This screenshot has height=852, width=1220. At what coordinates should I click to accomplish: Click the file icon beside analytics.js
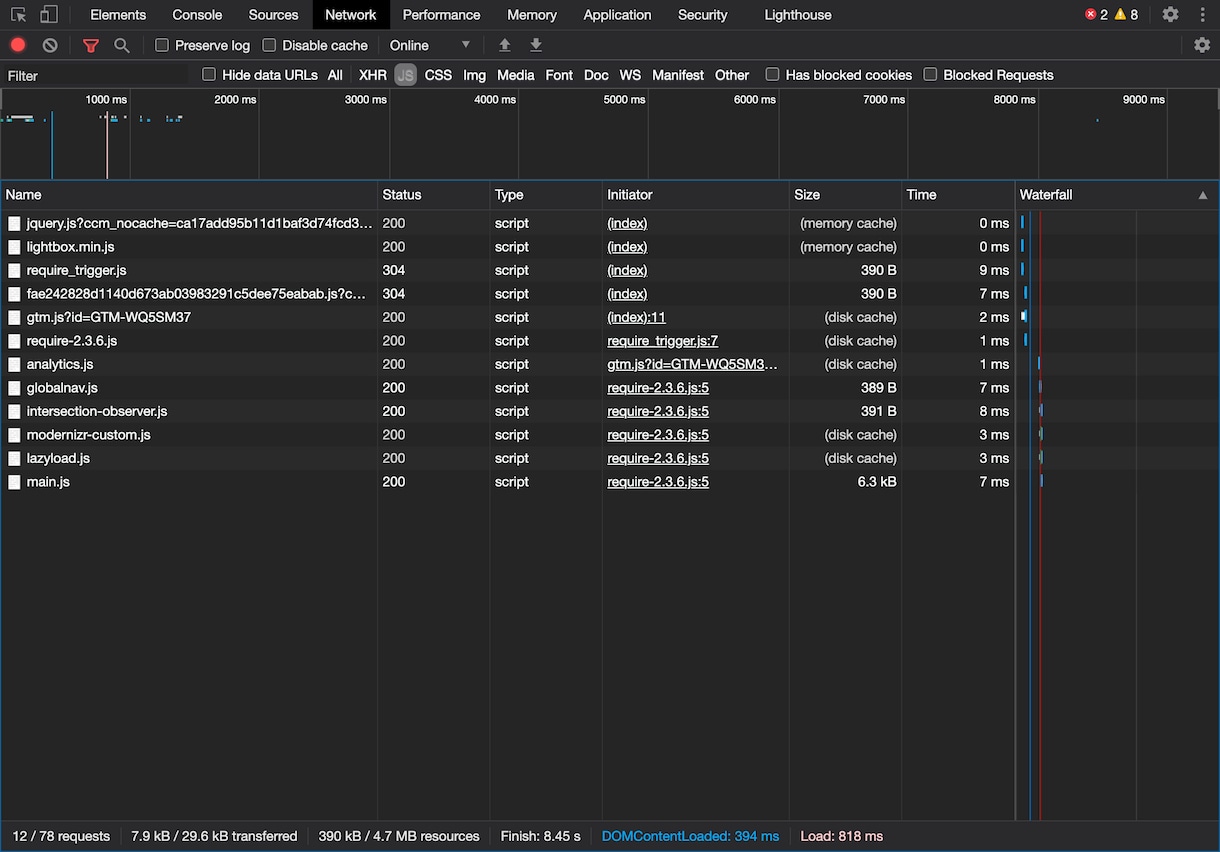click(14, 364)
